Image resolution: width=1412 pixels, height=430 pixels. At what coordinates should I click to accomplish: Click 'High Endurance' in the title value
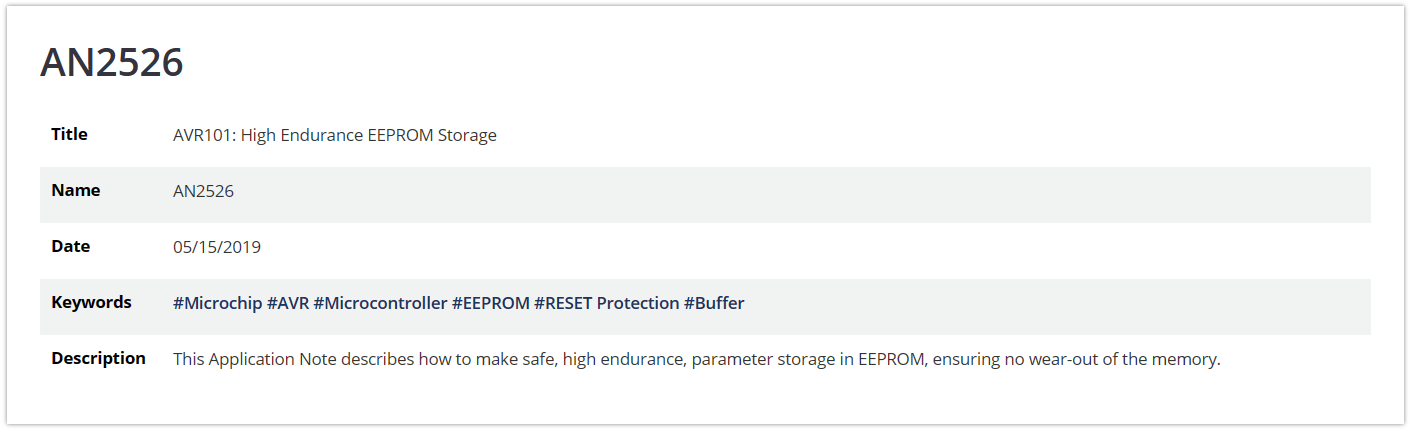(x=298, y=135)
